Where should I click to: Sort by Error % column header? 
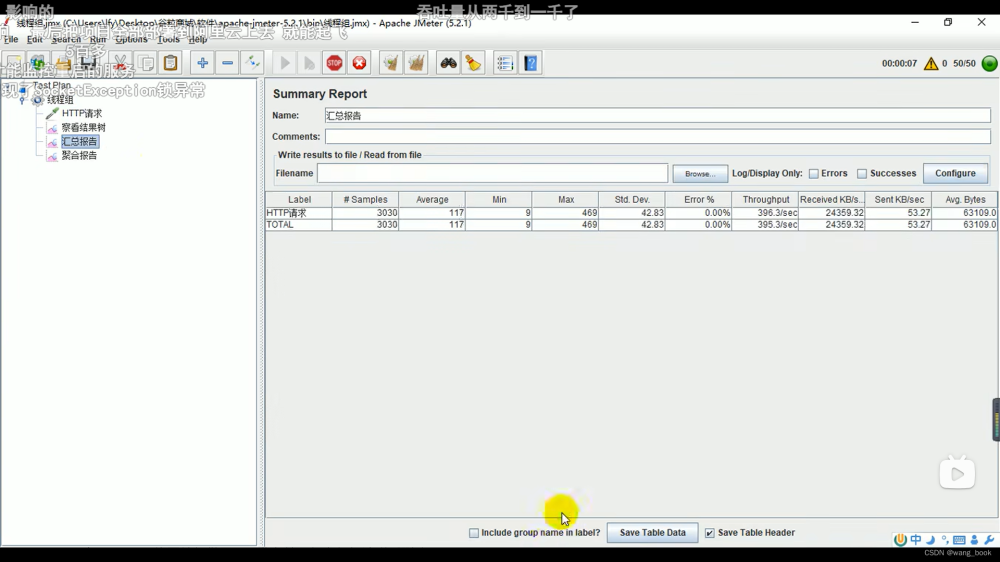tap(699, 200)
